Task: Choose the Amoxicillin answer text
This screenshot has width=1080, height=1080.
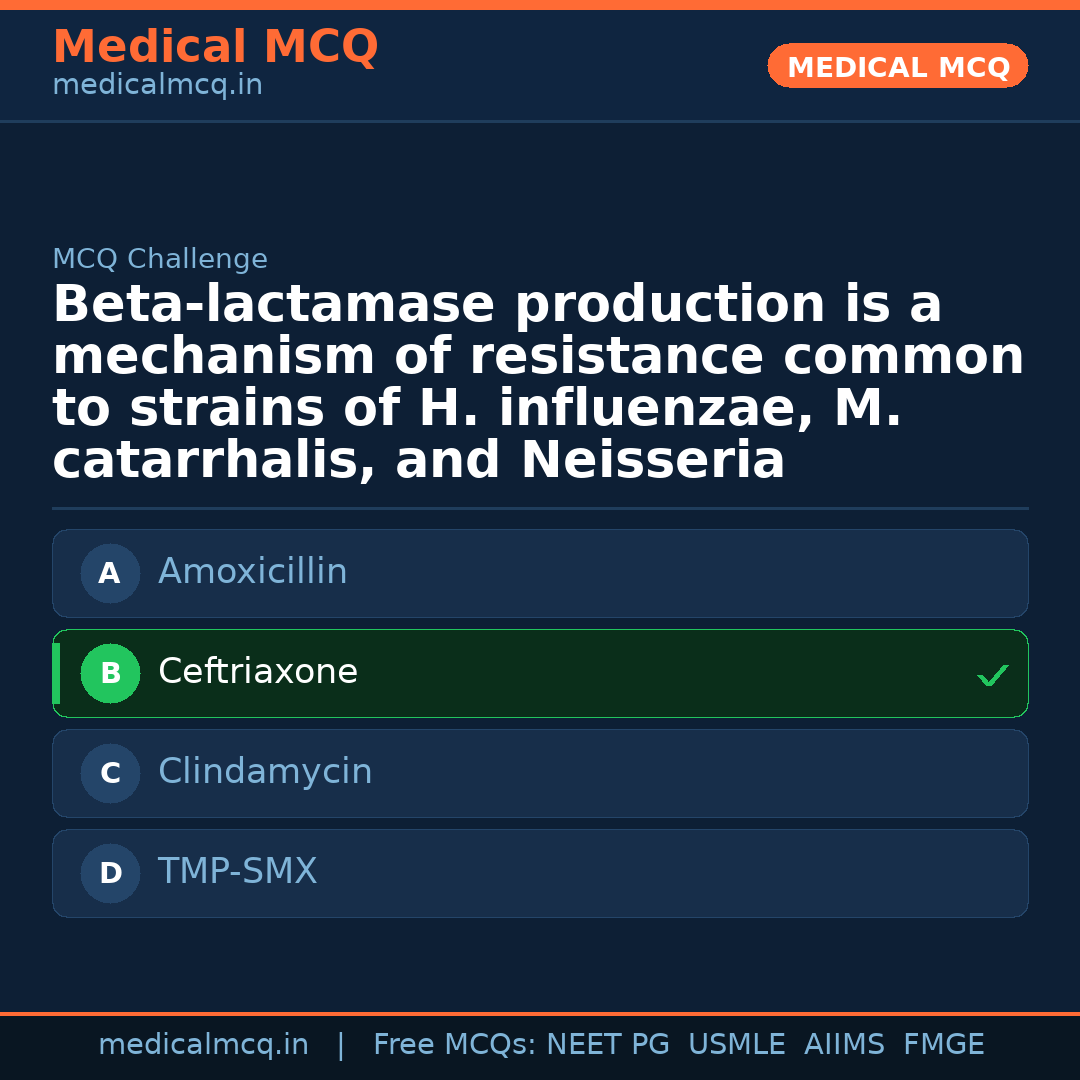Action: pyautogui.click(x=253, y=572)
